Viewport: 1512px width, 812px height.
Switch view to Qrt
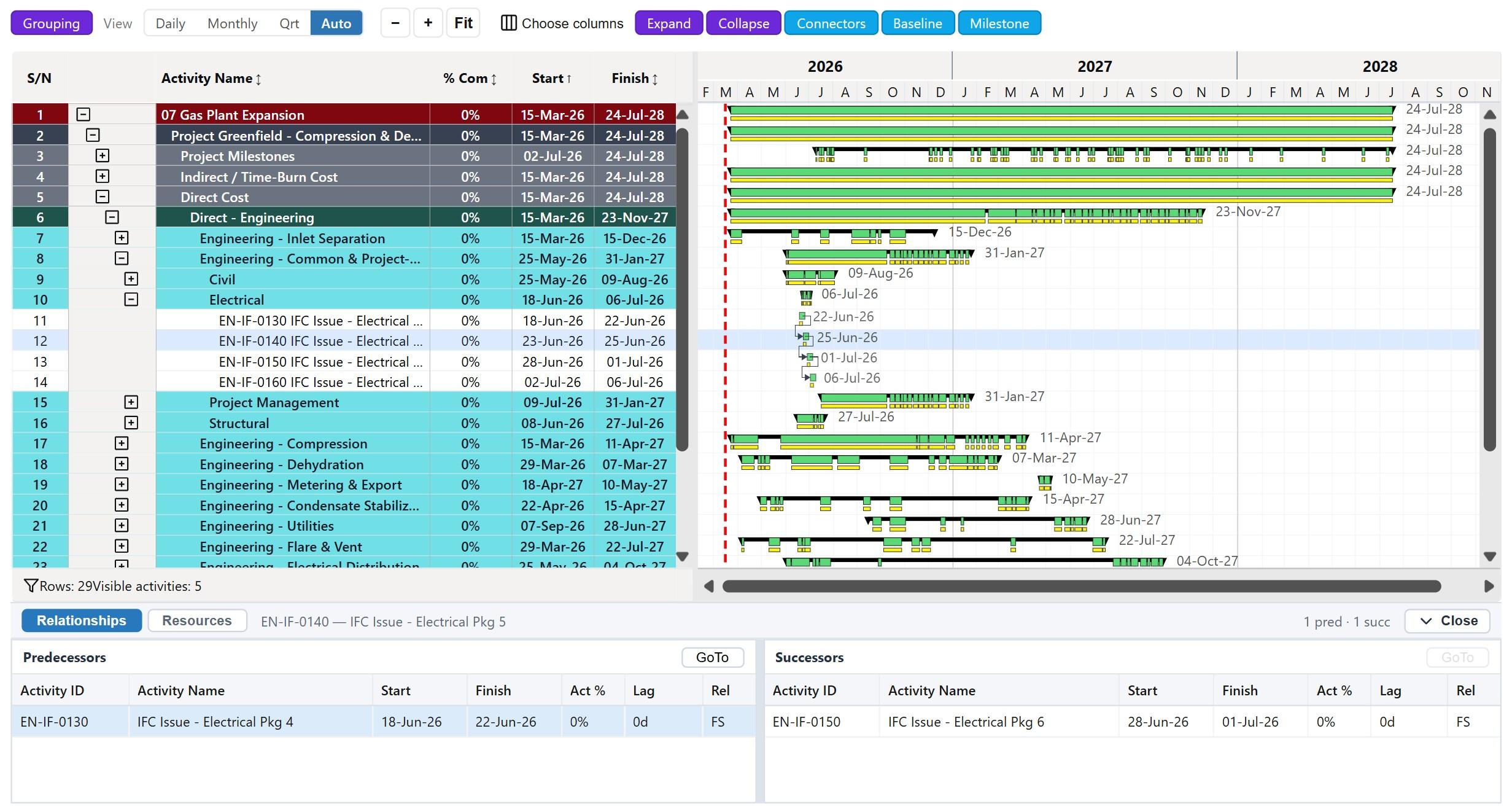pos(289,23)
